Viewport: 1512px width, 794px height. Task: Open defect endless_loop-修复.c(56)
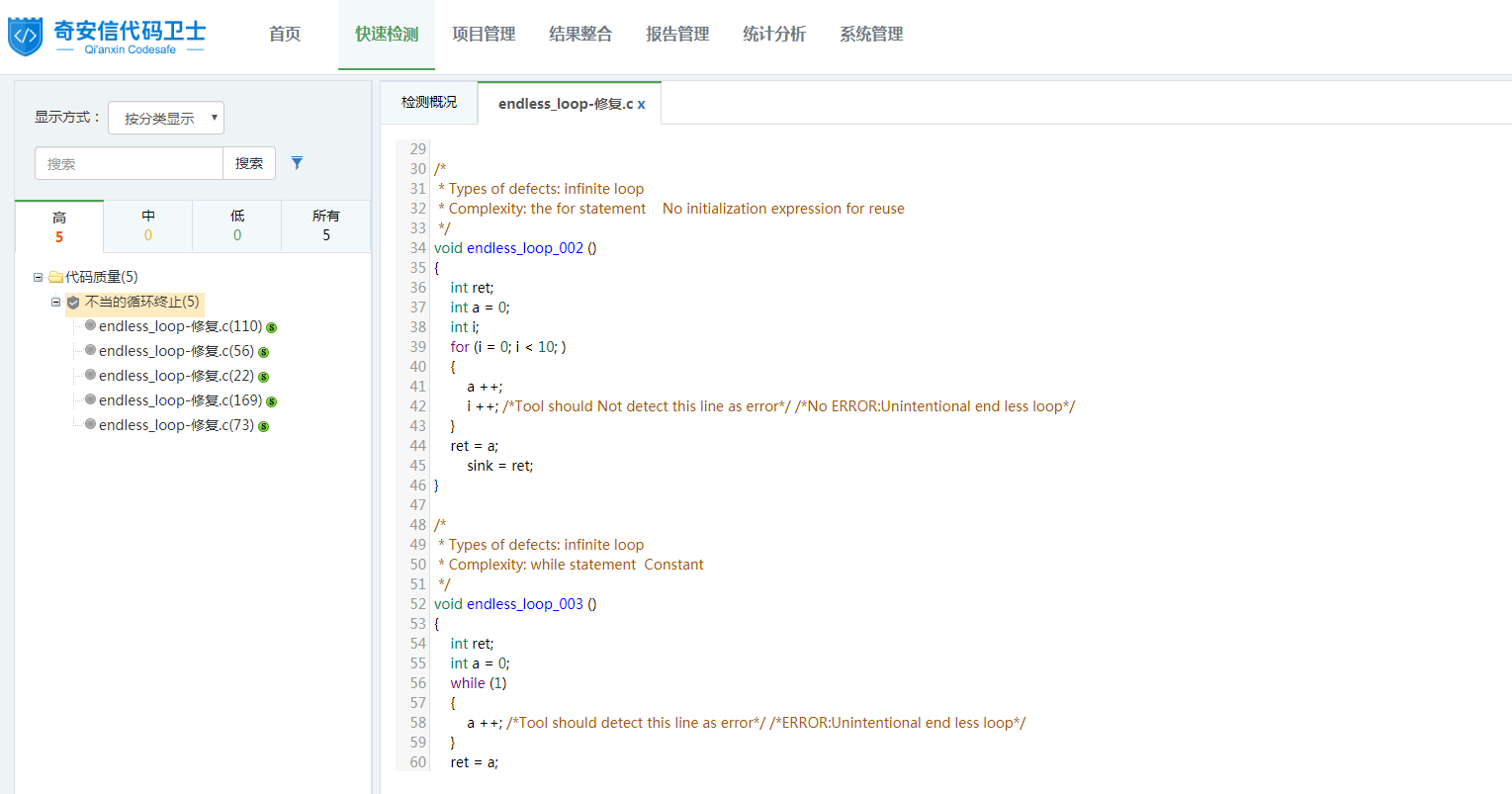click(x=177, y=351)
